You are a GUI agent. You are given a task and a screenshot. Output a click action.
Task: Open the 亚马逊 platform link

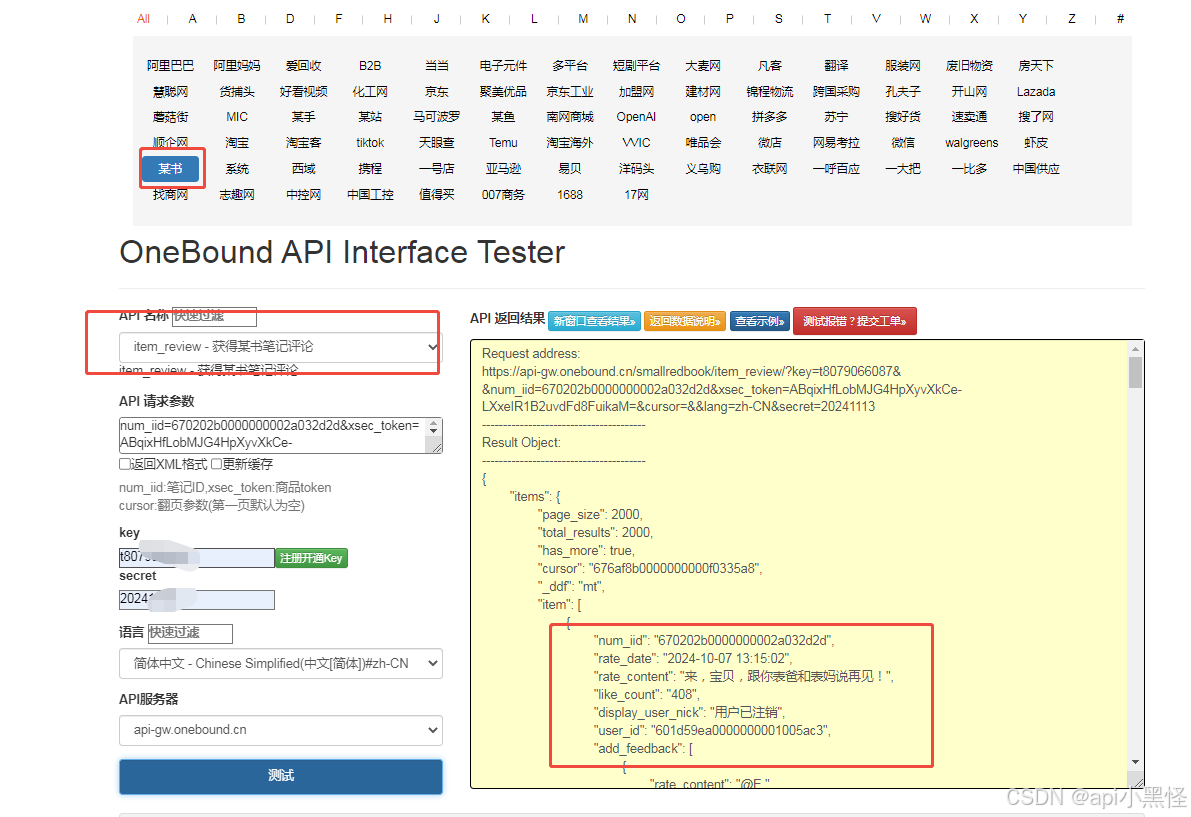[503, 169]
